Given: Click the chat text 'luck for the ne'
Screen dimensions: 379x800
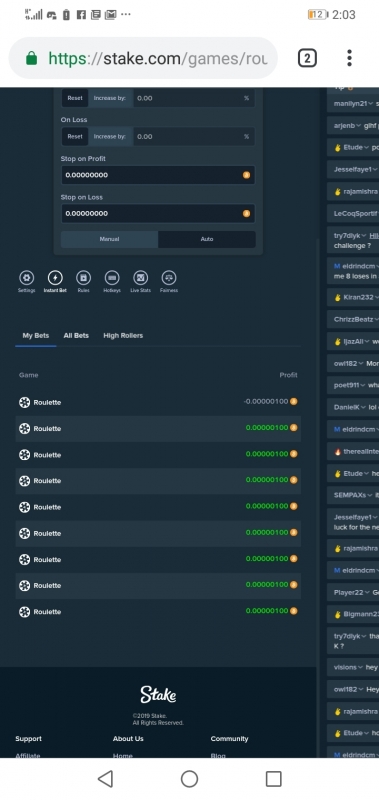Looking at the screenshot, I should (356, 528).
